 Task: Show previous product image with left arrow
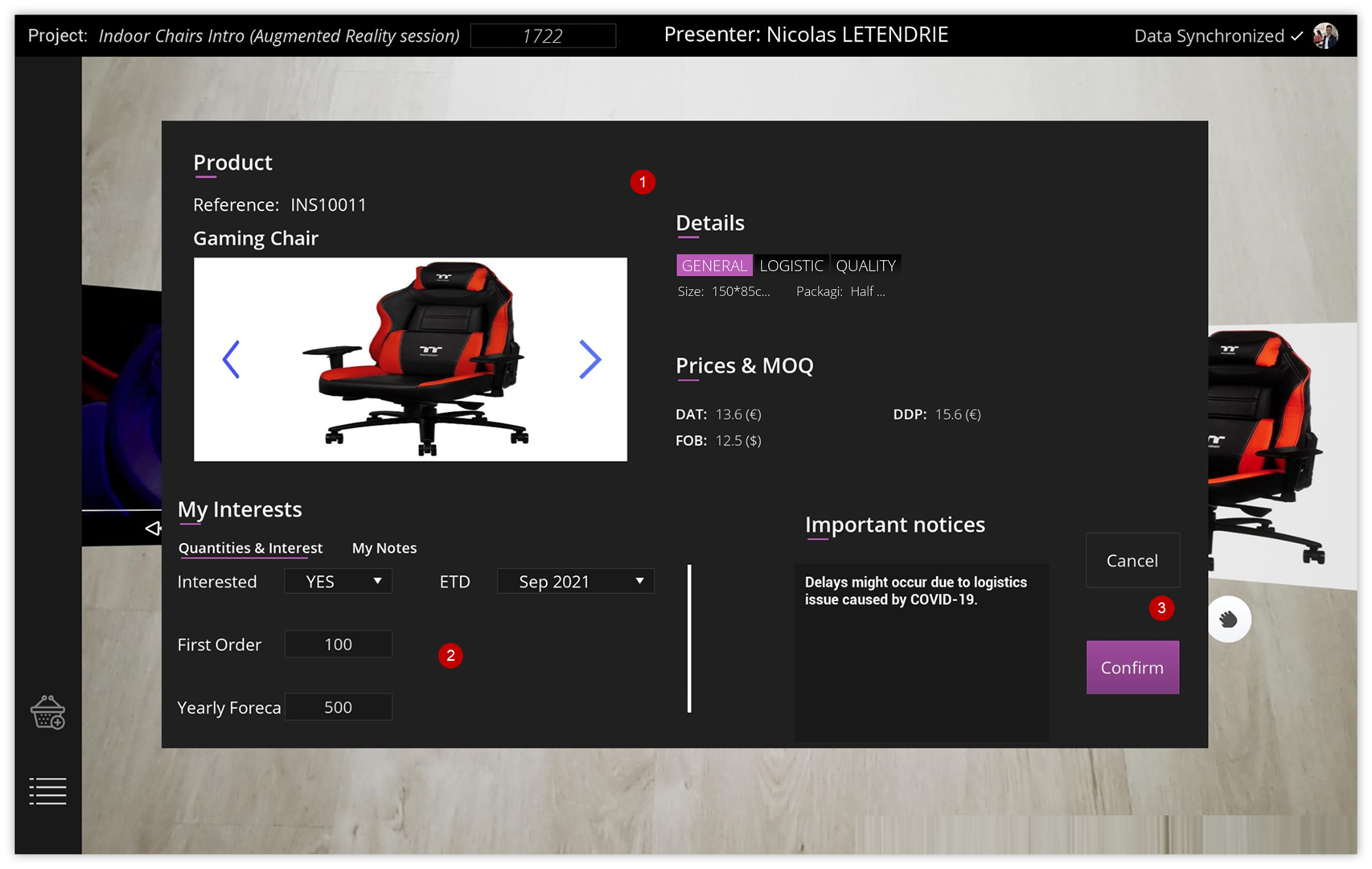click(x=231, y=359)
